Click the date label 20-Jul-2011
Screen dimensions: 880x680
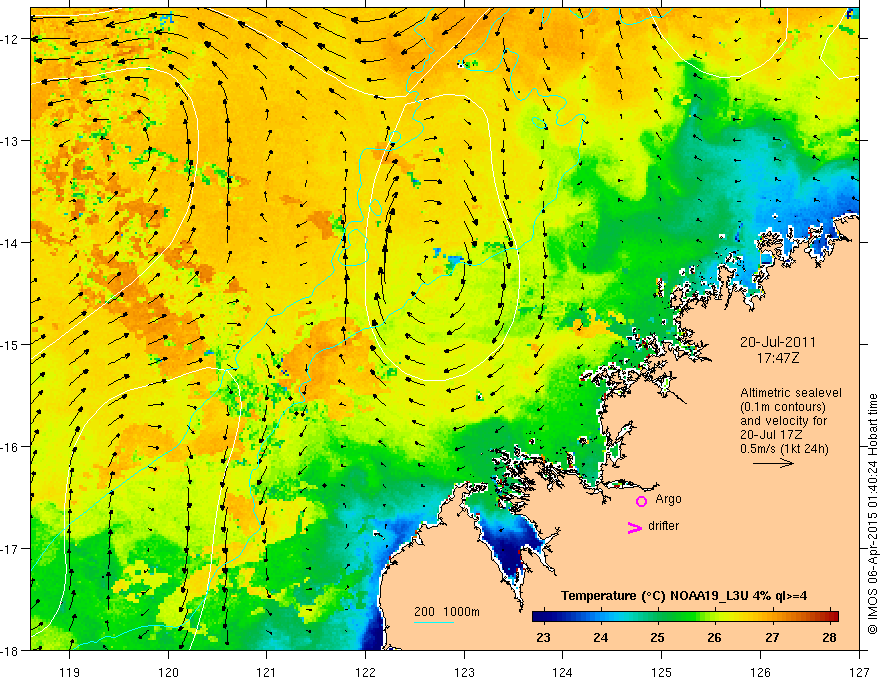click(778, 342)
